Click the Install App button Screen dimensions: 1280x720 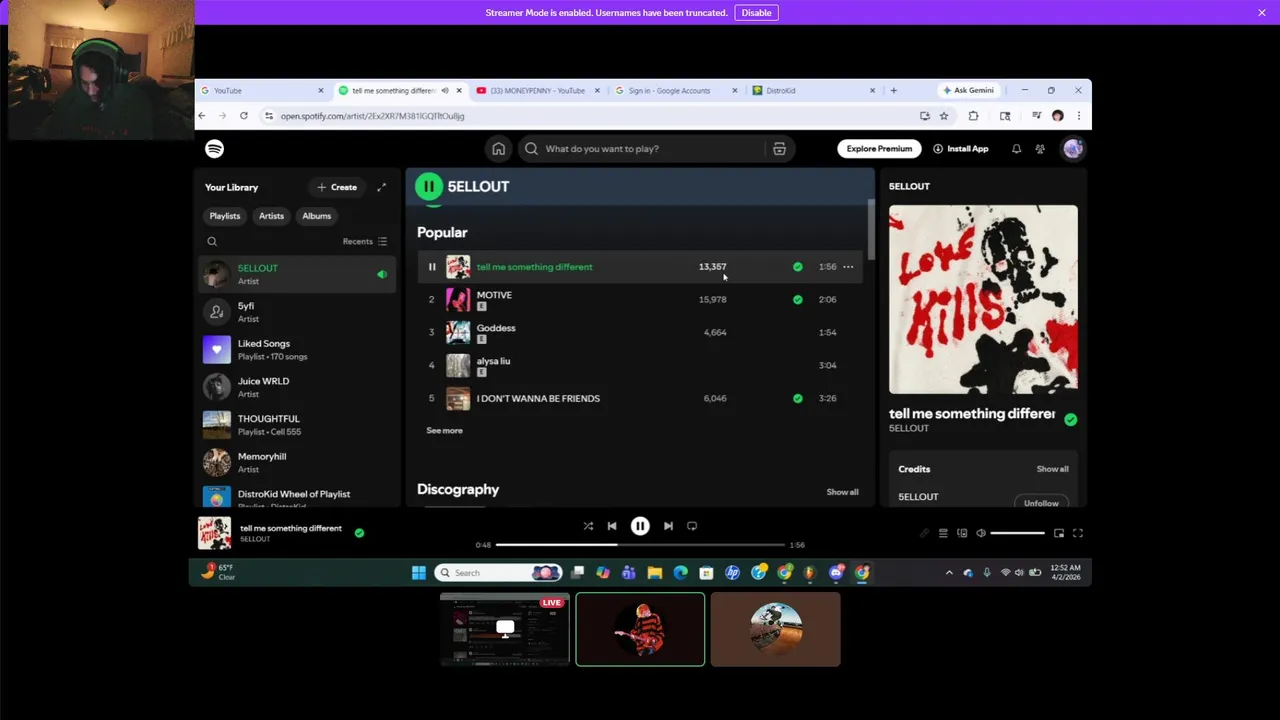pyautogui.click(x=961, y=149)
